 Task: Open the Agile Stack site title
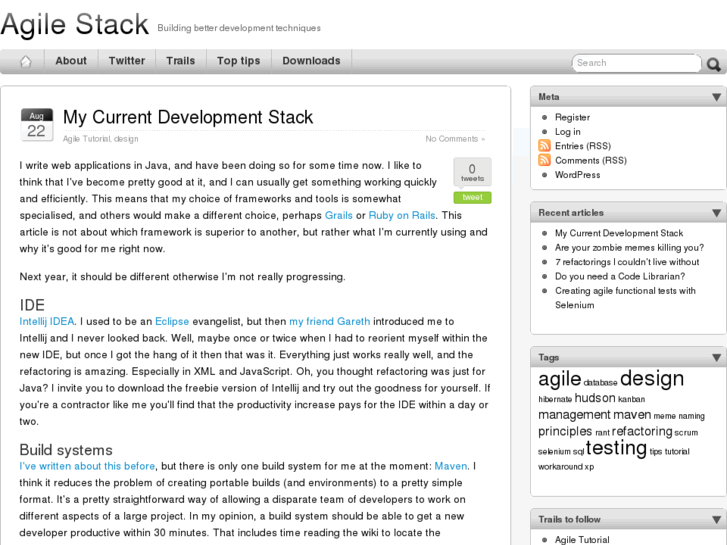tap(75, 24)
